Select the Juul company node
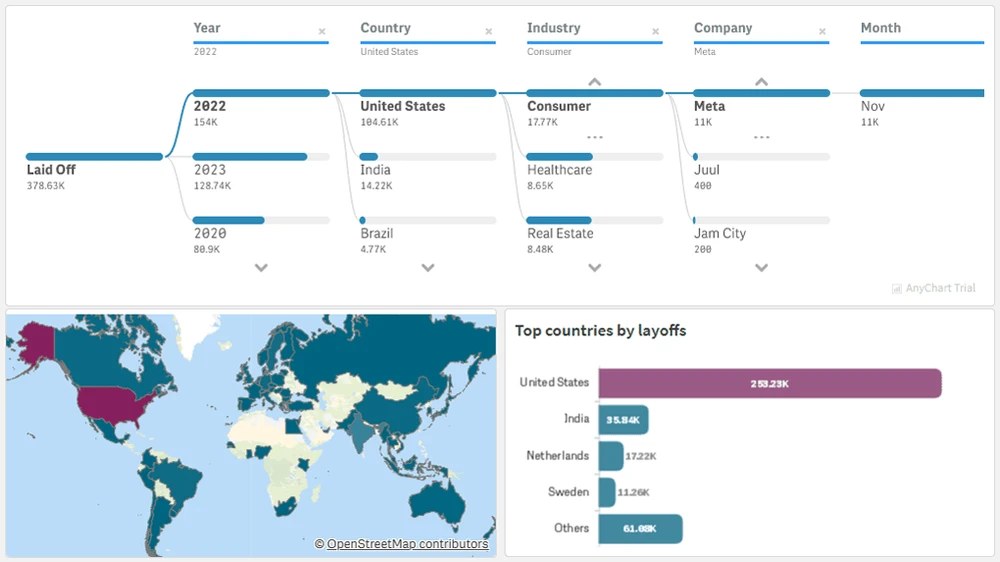 (x=707, y=170)
